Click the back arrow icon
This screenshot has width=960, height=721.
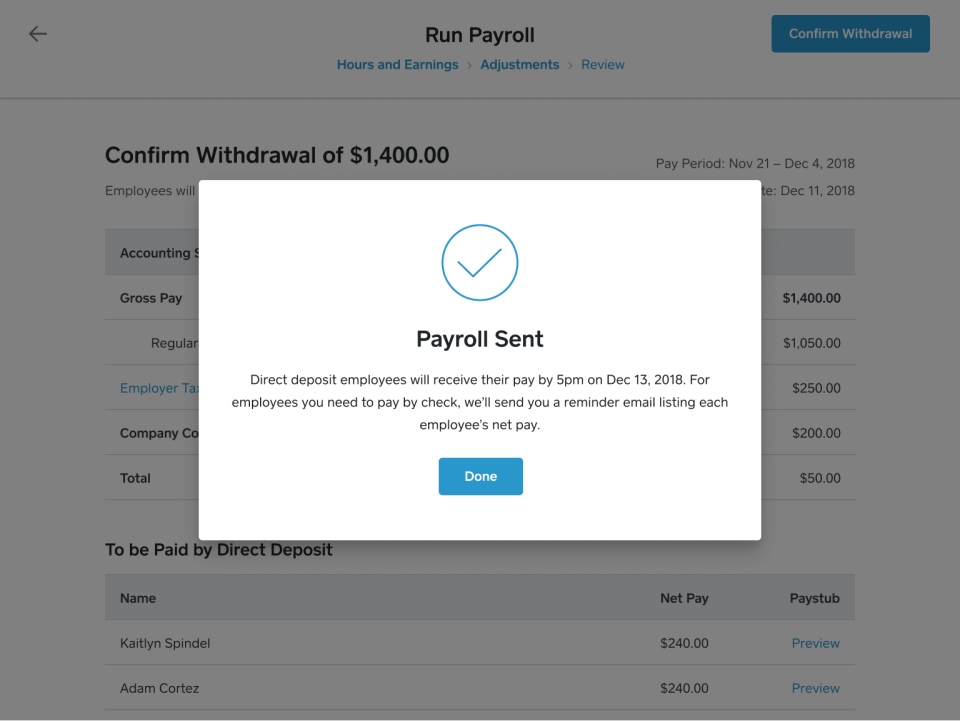coord(37,33)
